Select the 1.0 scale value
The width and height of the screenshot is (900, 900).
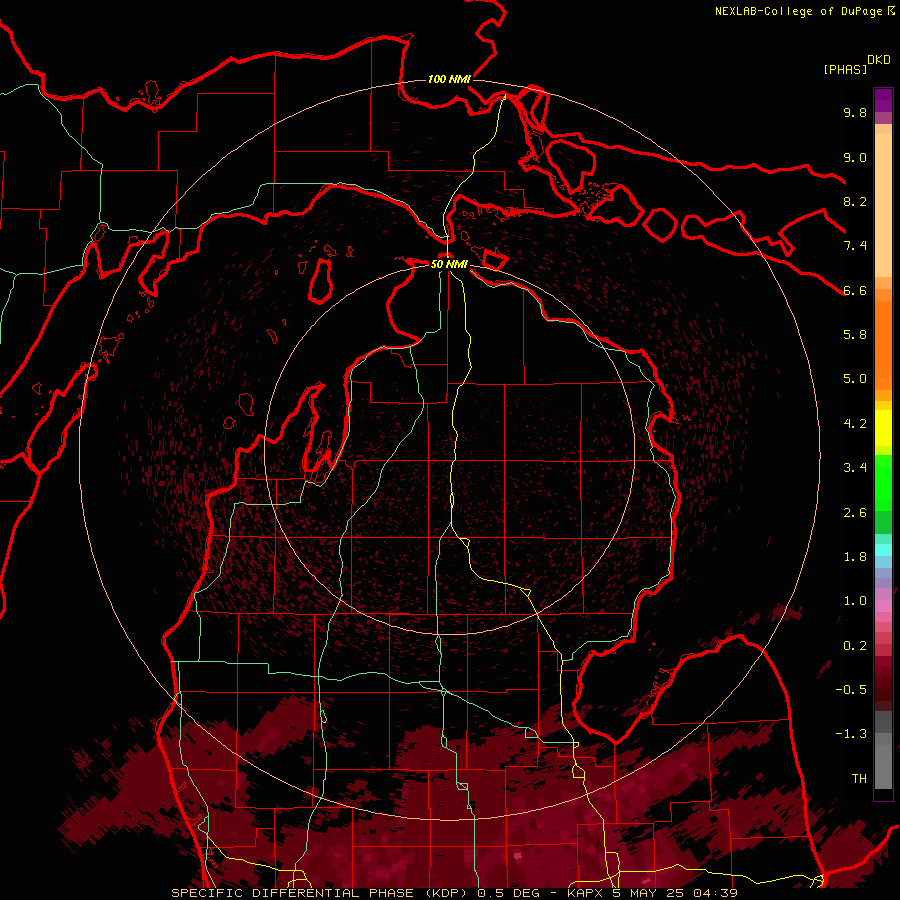(855, 600)
